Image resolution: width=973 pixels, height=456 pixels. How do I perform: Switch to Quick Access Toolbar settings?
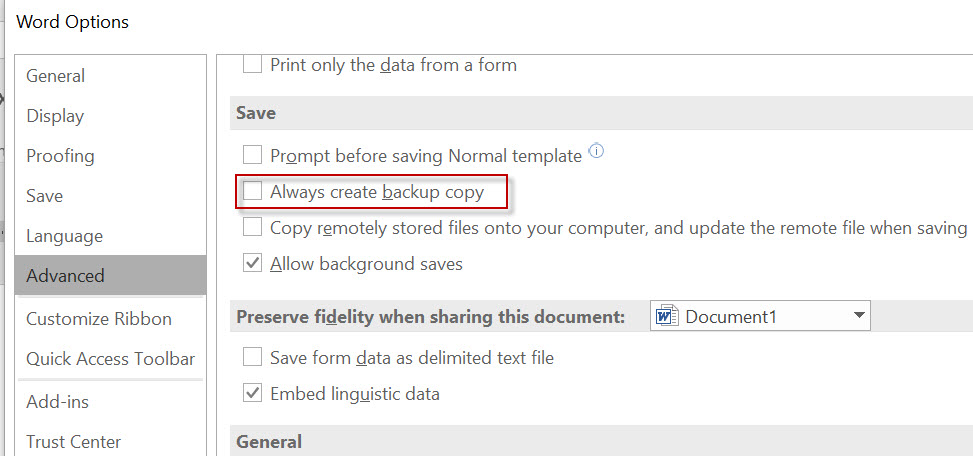110,359
